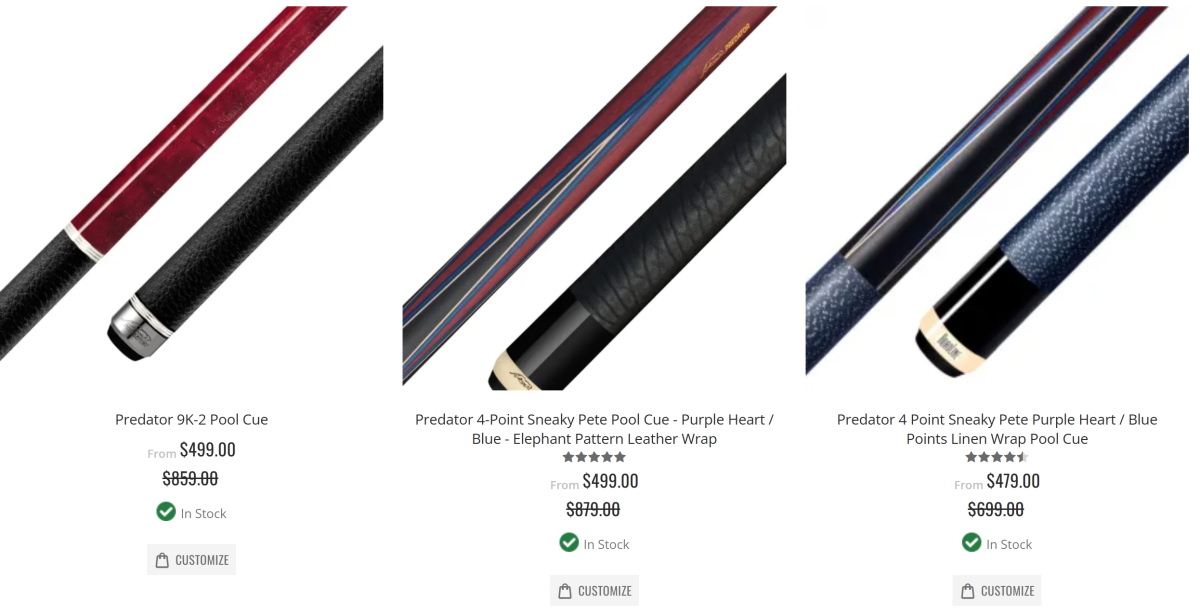Click the bag icon on Linen Wrap Customize button
The image size is (1200, 614).
[969, 591]
